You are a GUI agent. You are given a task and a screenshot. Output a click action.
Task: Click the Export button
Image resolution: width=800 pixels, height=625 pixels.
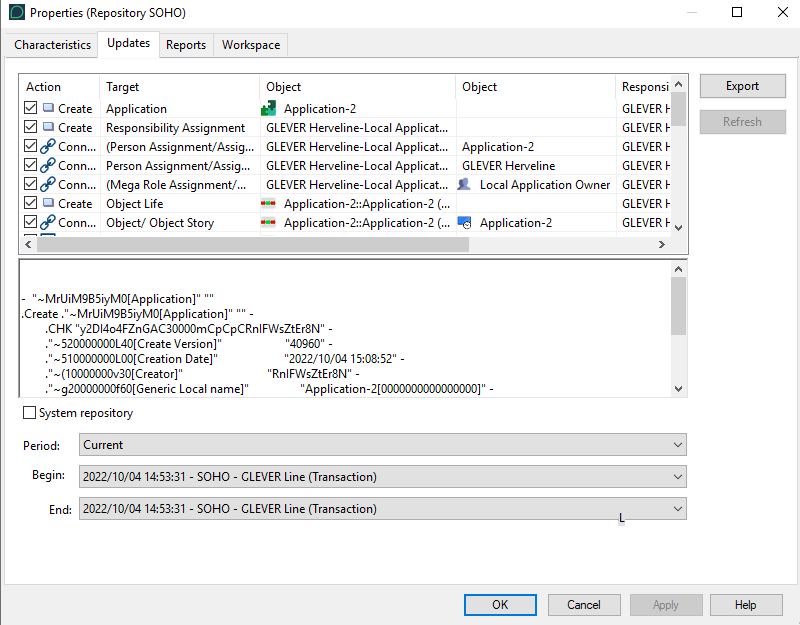point(742,86)
